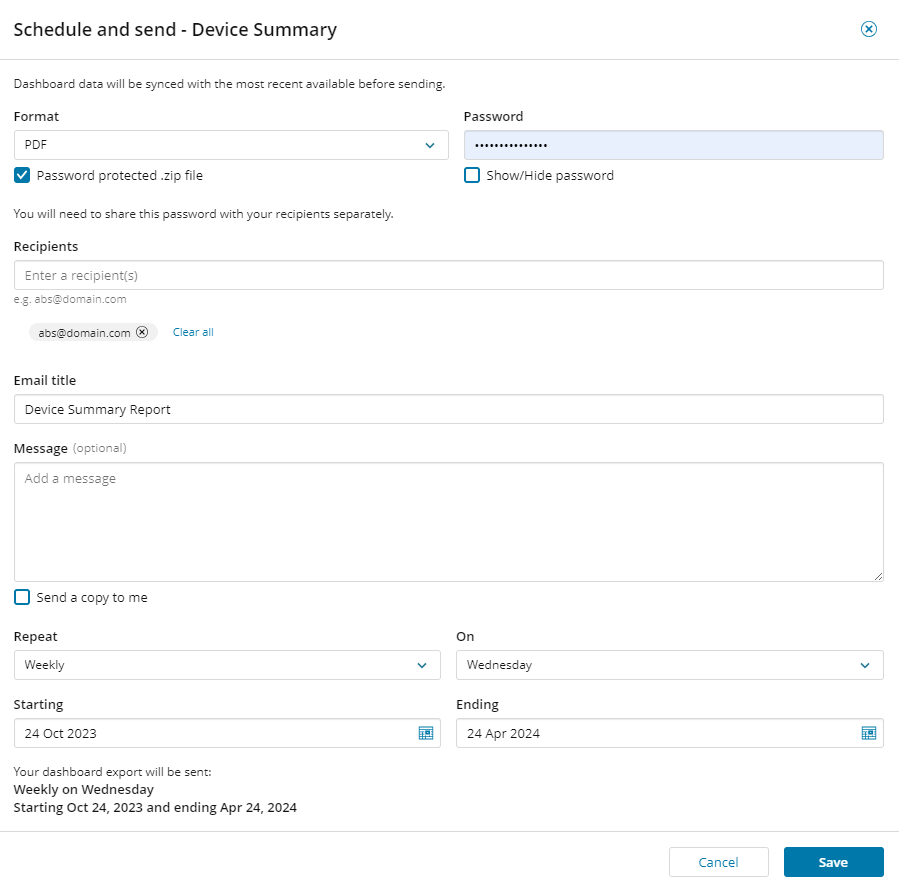
Task: Grab the Message box resize handle
Action: pos(878,576)
